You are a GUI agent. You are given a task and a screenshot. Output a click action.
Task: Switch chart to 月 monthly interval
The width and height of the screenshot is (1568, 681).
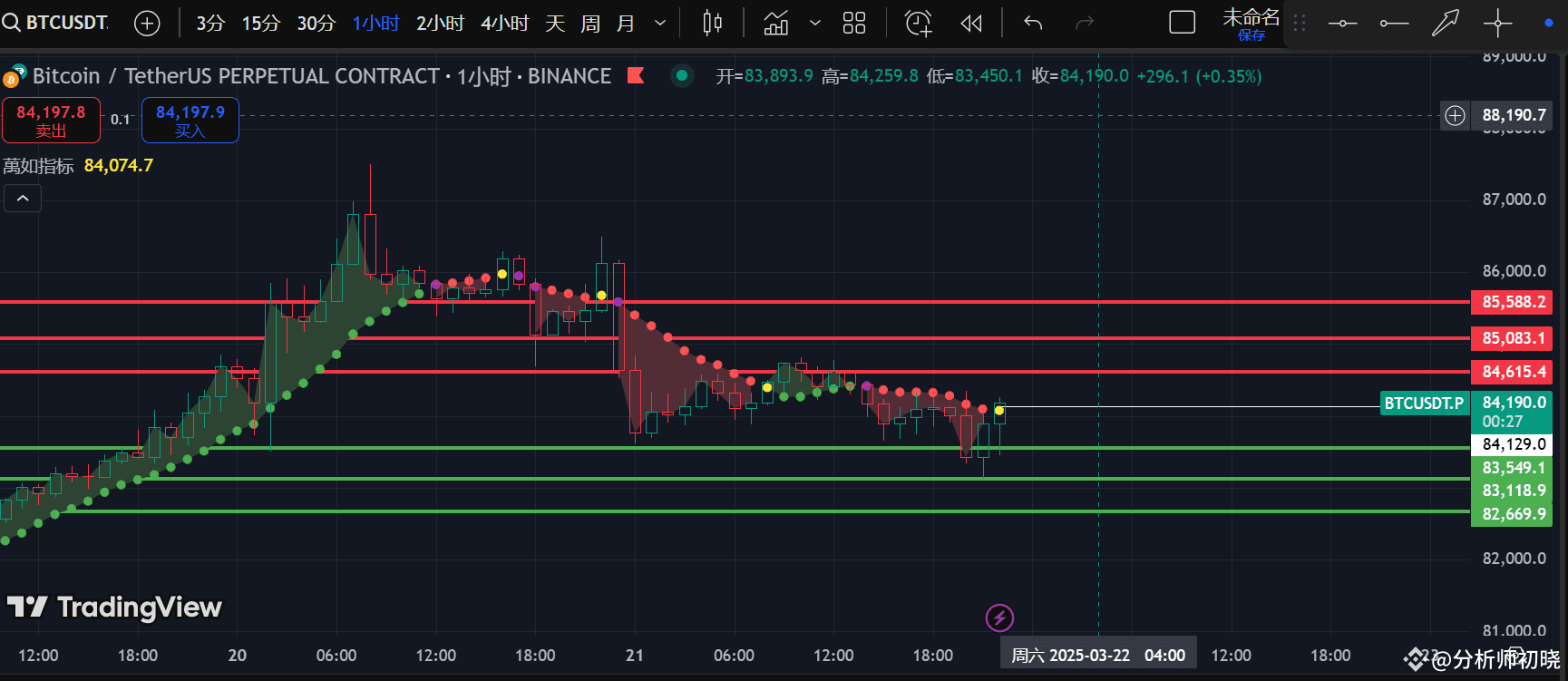coord(626,24)
